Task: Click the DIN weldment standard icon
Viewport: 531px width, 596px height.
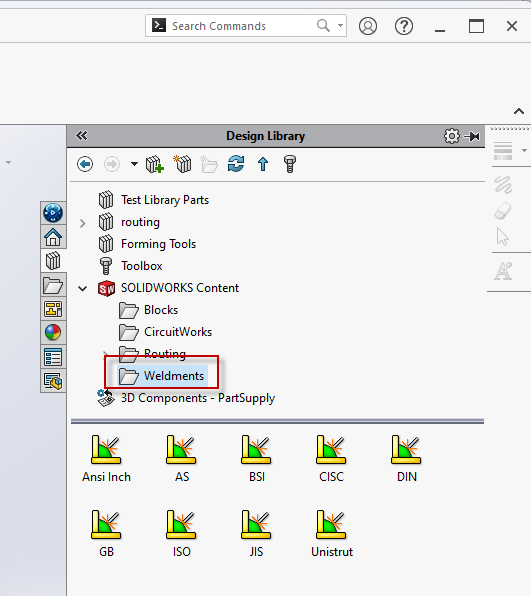Action: tap(406, 450)
